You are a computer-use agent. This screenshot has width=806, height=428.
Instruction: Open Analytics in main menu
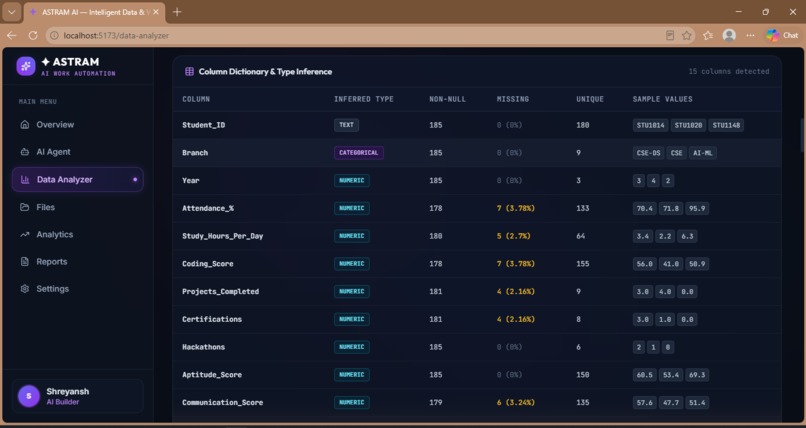[x=78, y=234]
